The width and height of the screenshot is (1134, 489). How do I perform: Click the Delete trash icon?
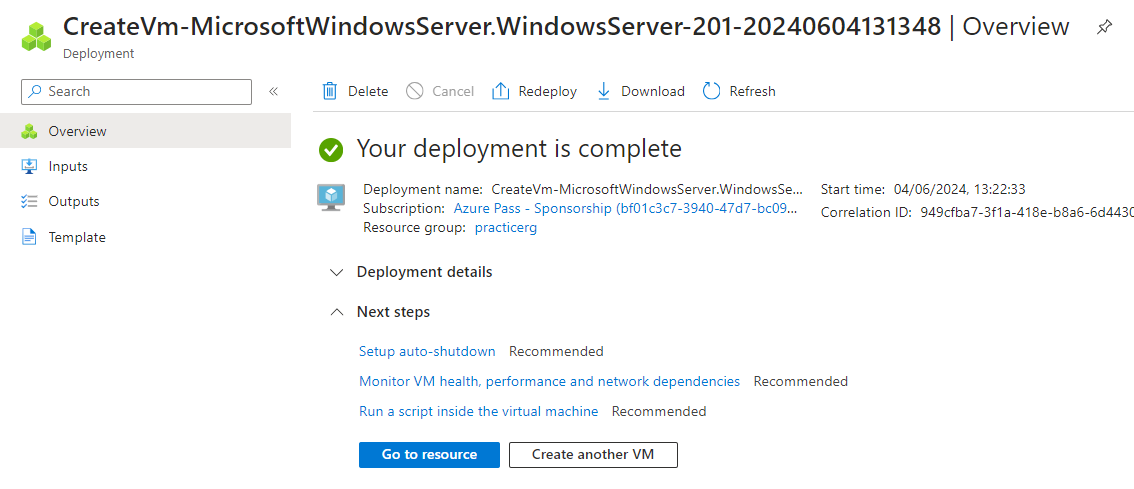(330, 91)
